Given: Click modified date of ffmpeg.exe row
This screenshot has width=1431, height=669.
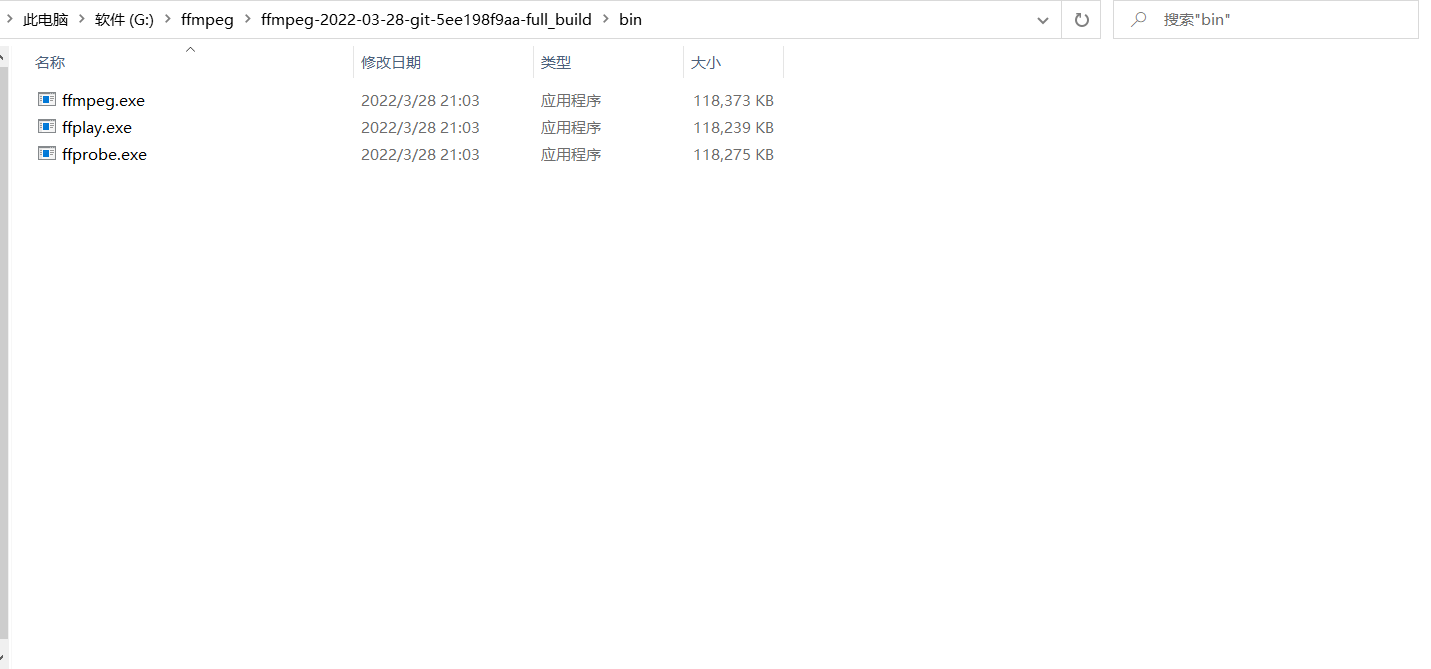Looking at the screenshot, I should [x=420, y=100].
